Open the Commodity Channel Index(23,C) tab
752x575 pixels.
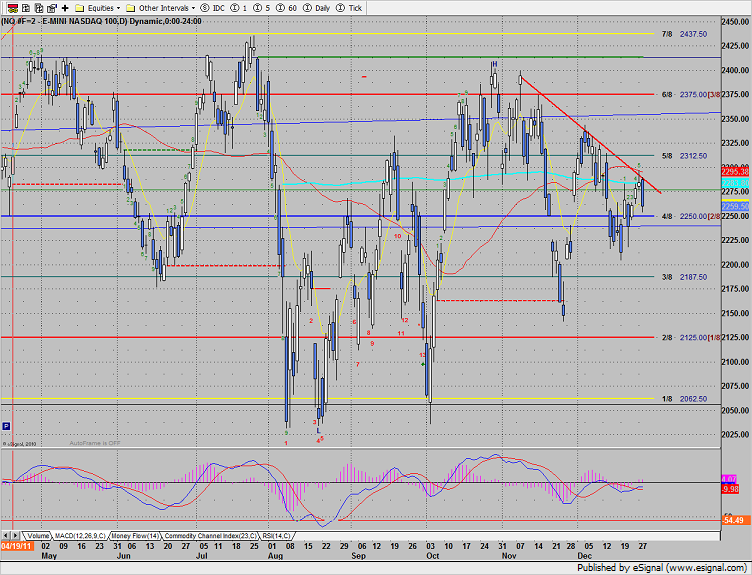point(209,536)
